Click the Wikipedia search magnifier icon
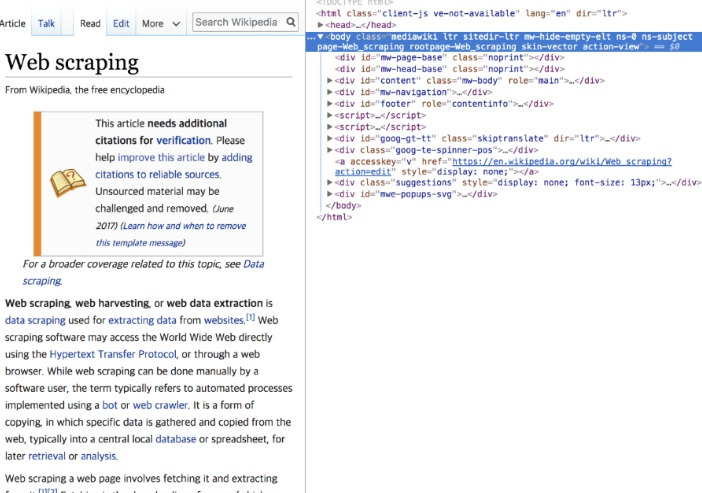 coord(291,22)
